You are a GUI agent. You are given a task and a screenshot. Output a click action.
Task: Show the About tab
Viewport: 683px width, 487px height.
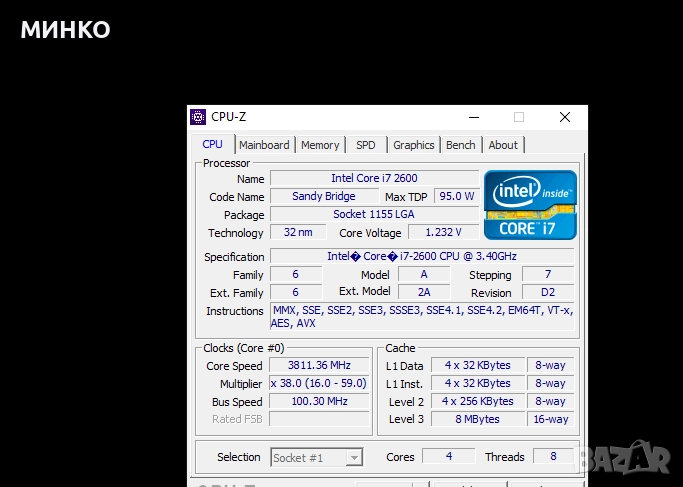coord(503,145)
